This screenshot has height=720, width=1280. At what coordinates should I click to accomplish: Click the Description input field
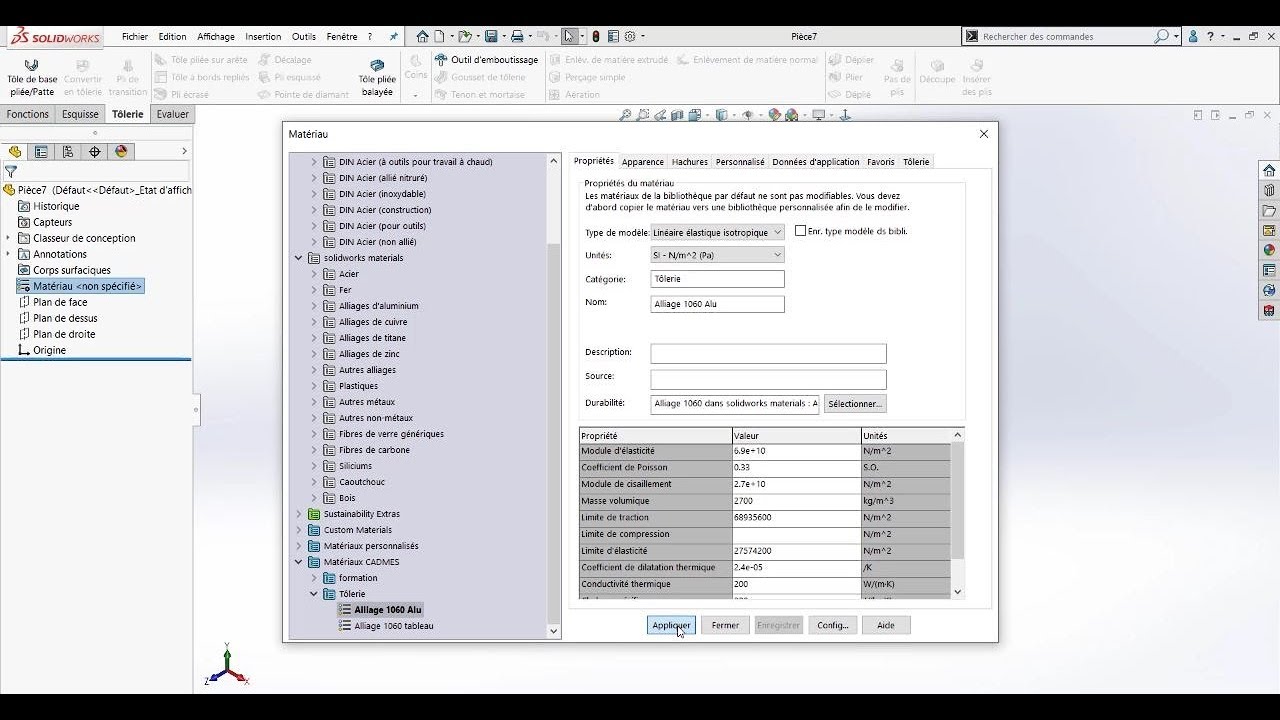tap(768, 353)
